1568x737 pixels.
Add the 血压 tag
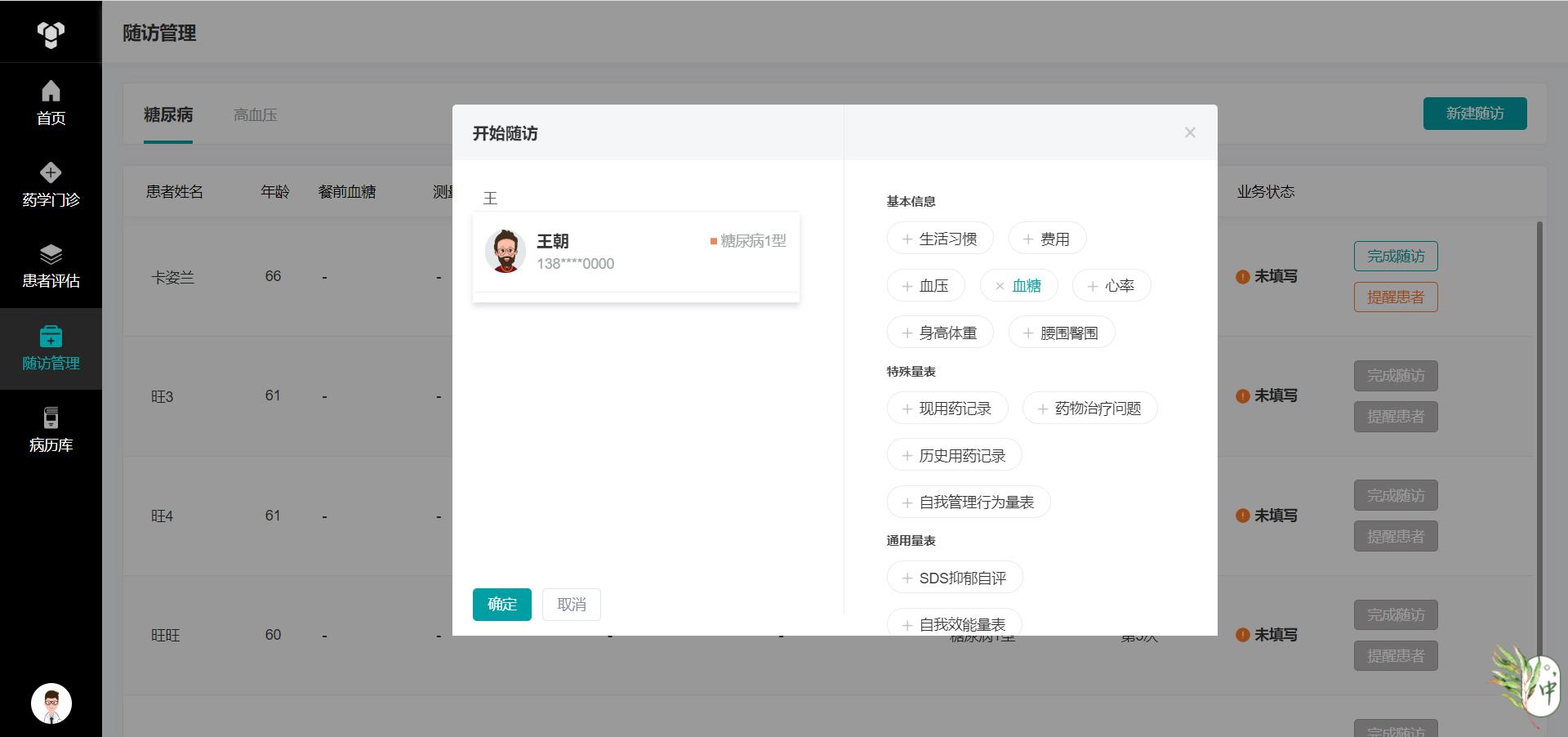click(925, 286)
